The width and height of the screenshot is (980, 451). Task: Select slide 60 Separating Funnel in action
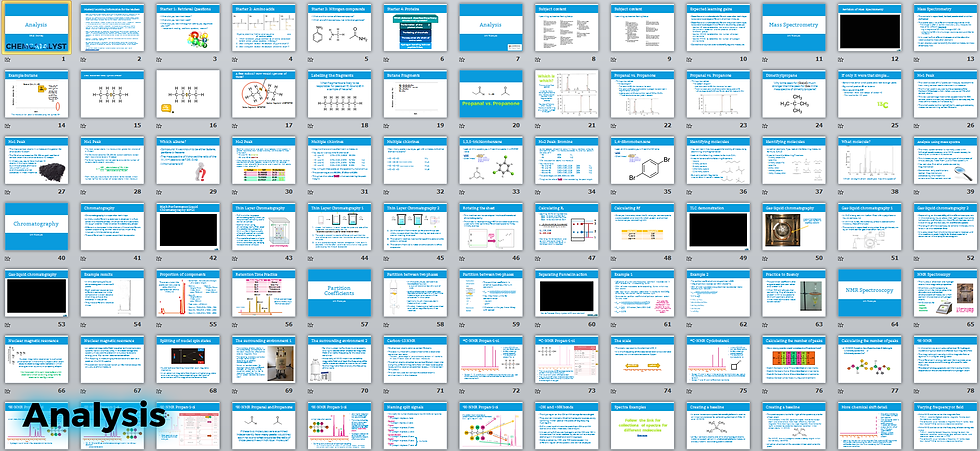[x=567, y=292]
